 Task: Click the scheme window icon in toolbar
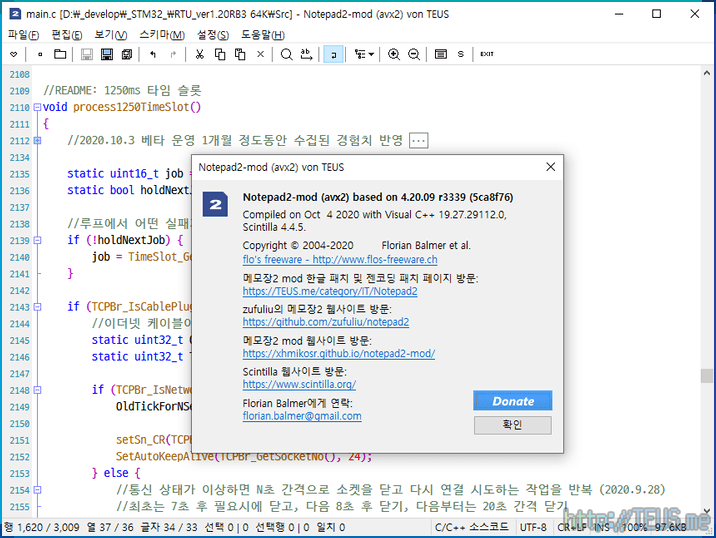[441, 54]
